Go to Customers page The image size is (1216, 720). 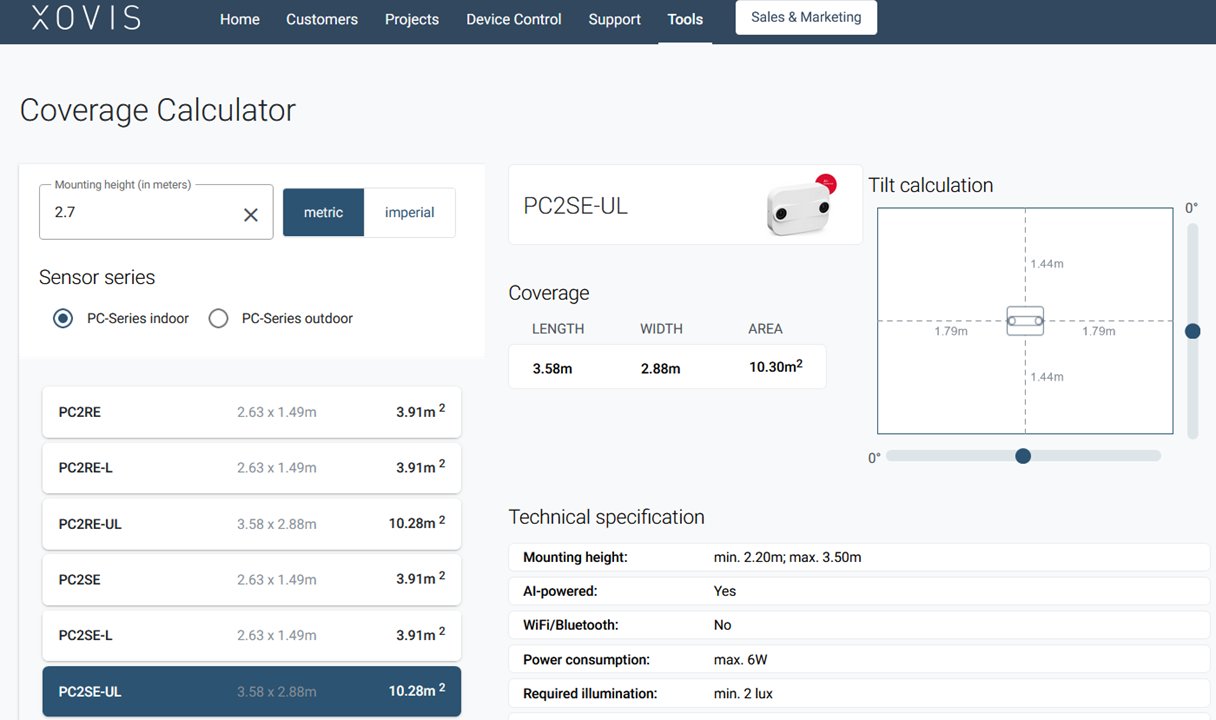[x=322, y=20]
